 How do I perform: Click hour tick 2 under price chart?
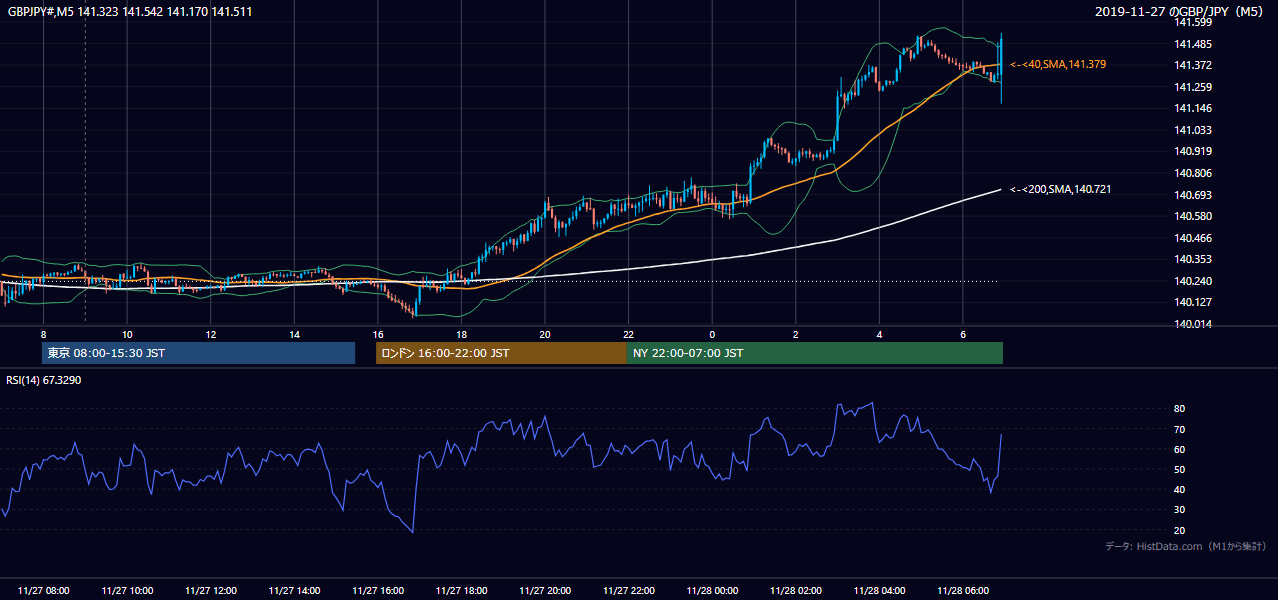pos(796,334)
